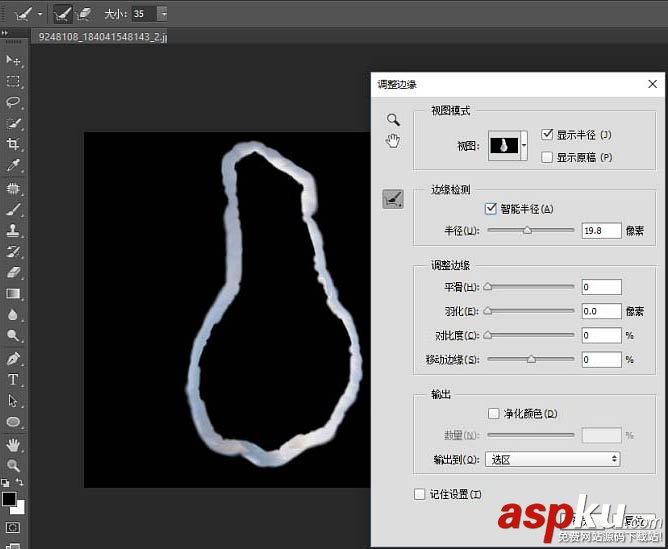The image size is (668, 549).
Task: Click the 视图模式 group label
Action: click(451, 111)
